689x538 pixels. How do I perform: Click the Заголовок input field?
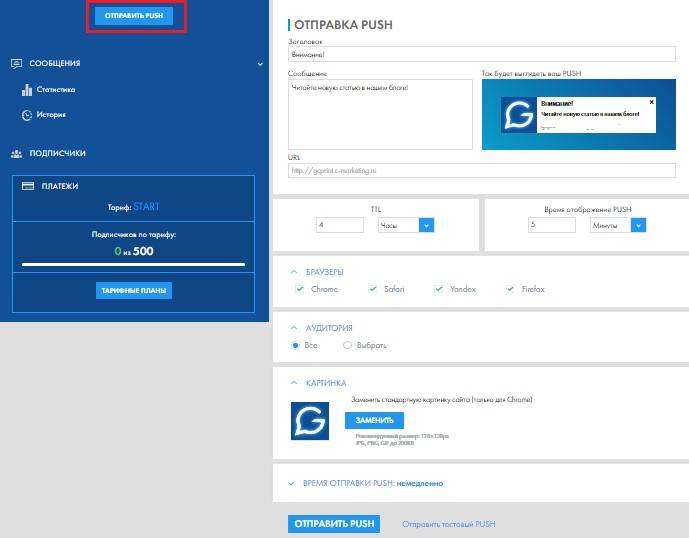click(x=482, y=55)
